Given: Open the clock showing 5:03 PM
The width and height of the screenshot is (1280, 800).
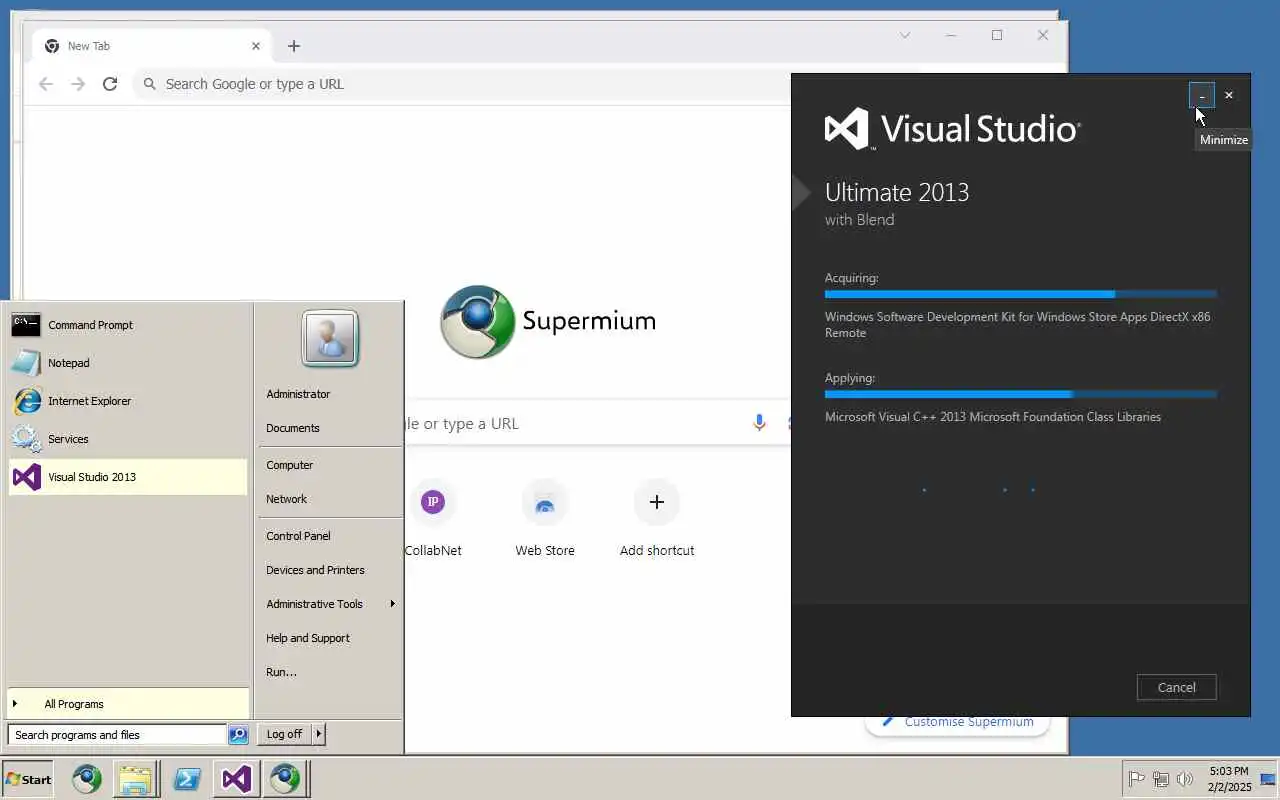Looking at the screenshot, I should pos(1228,779).
